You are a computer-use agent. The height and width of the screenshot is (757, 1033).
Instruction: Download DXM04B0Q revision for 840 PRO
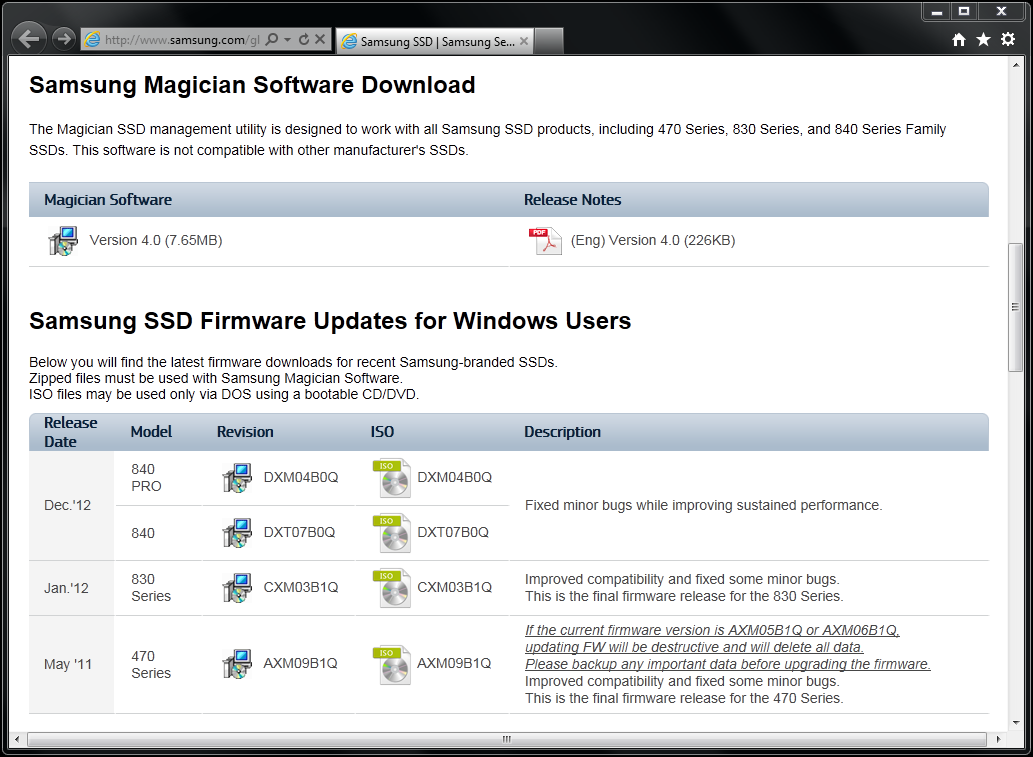click(x=300, y=478)
